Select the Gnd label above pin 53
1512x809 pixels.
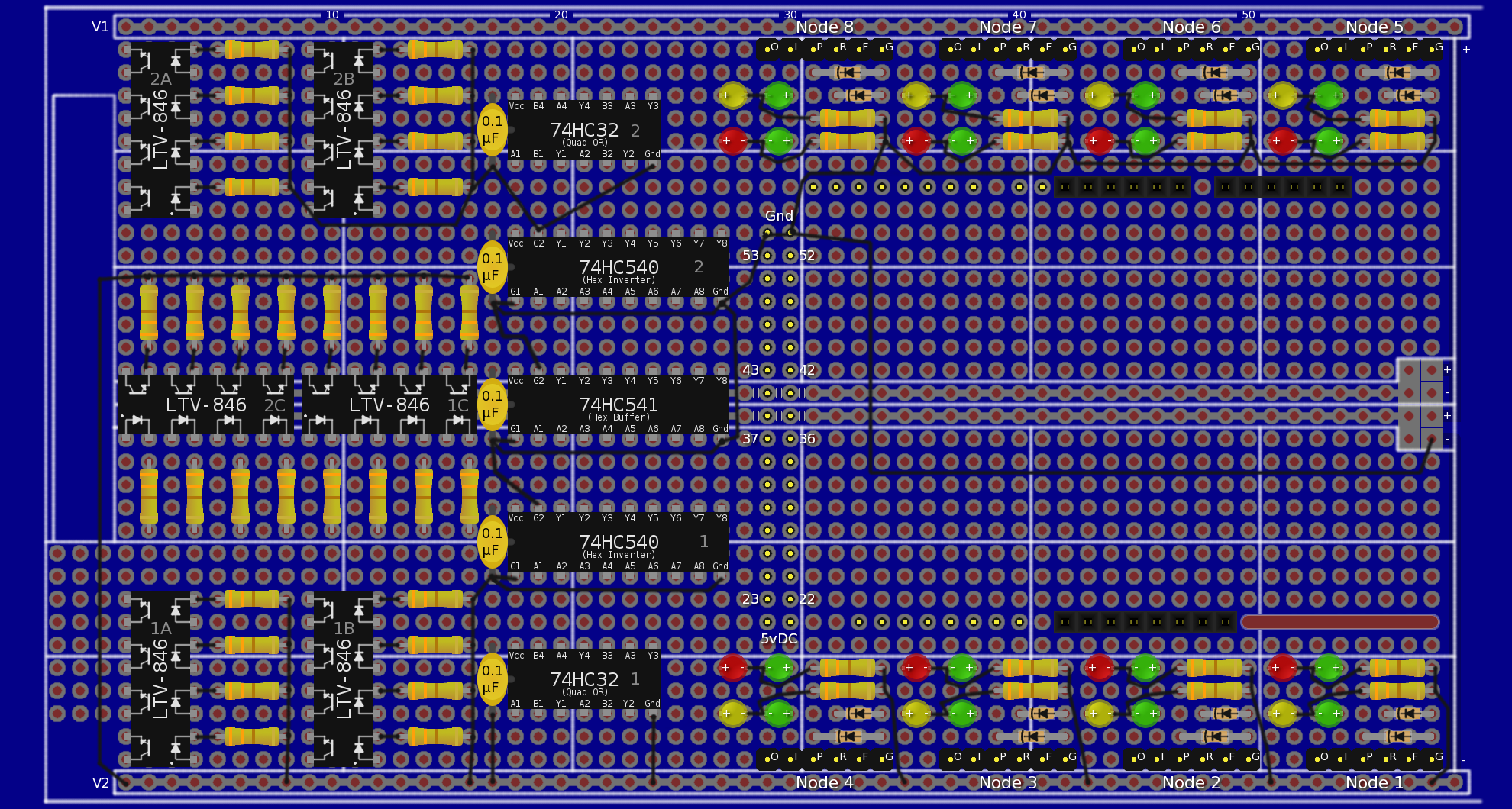(779, 216)
